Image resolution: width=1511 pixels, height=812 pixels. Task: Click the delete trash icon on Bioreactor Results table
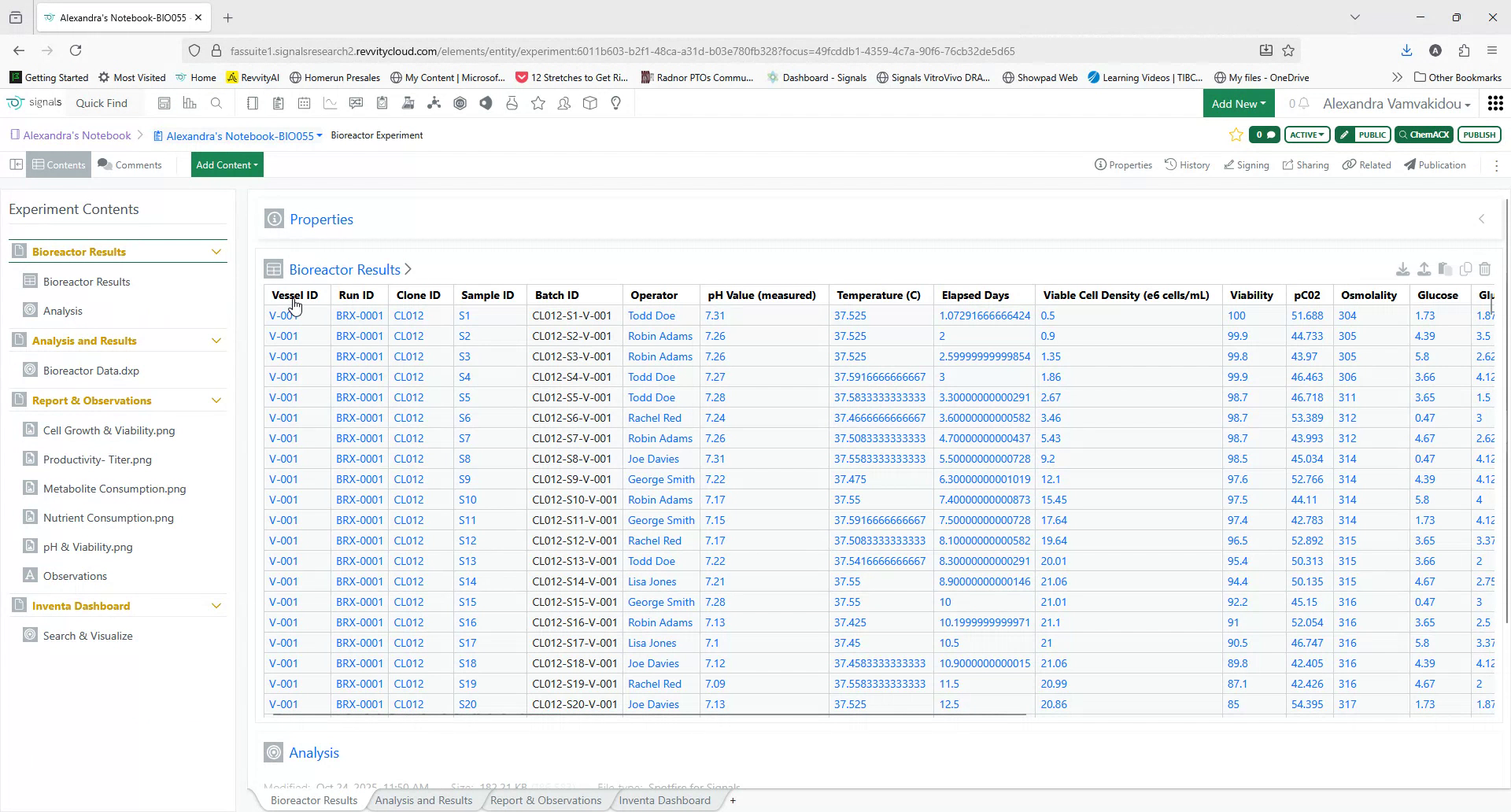pos(1486,269)
